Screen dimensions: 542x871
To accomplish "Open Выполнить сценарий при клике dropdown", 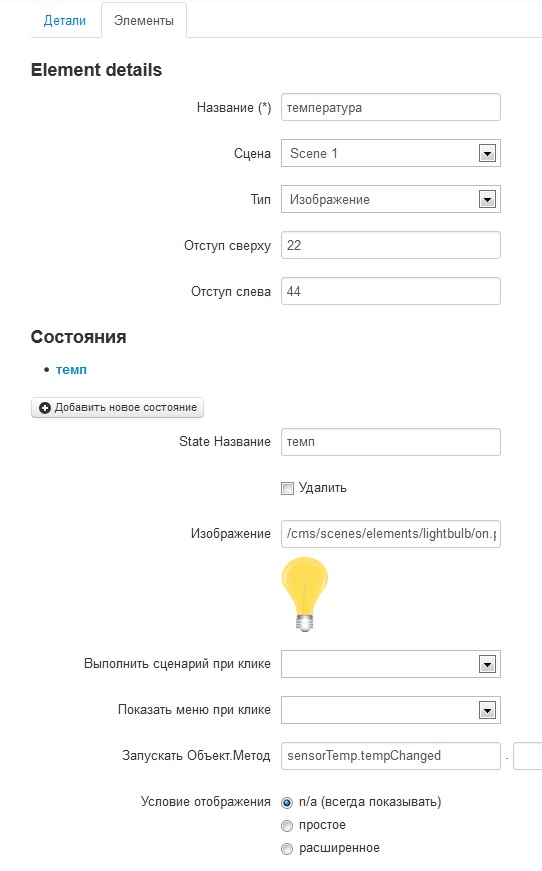I will 391,664.
